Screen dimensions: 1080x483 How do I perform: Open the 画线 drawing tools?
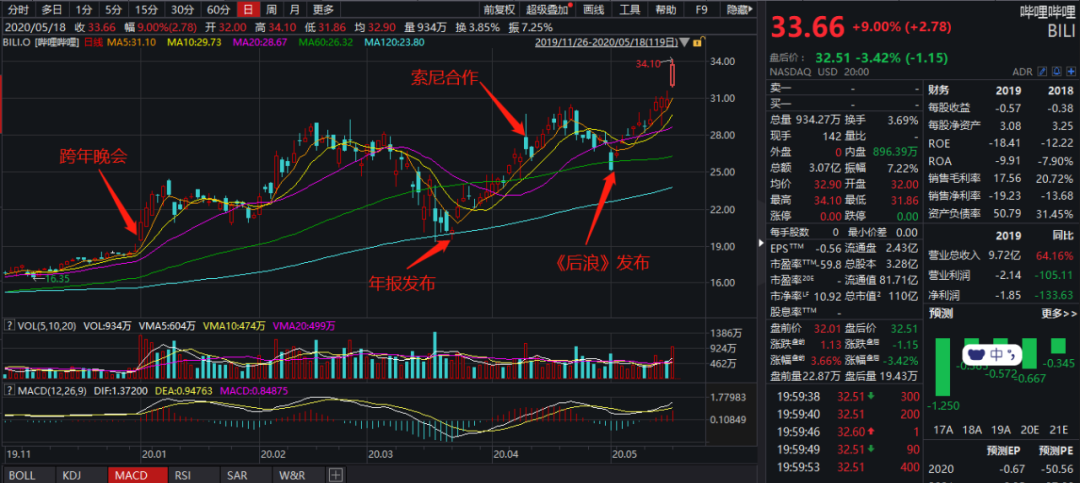593,10
